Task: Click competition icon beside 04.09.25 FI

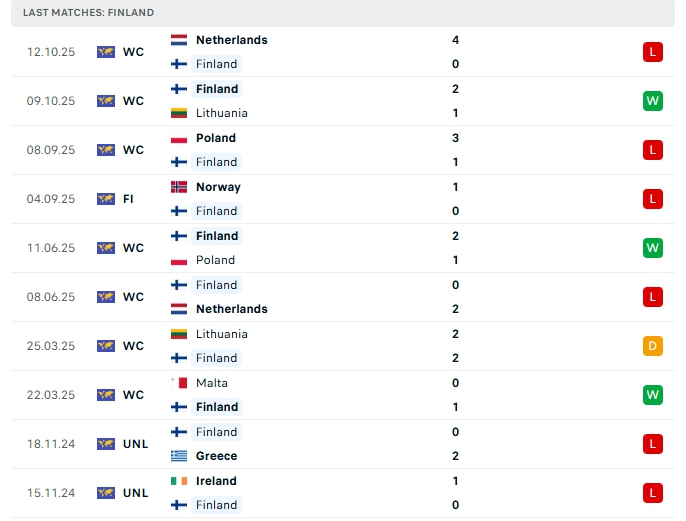Action: click(x=106, y=199)
